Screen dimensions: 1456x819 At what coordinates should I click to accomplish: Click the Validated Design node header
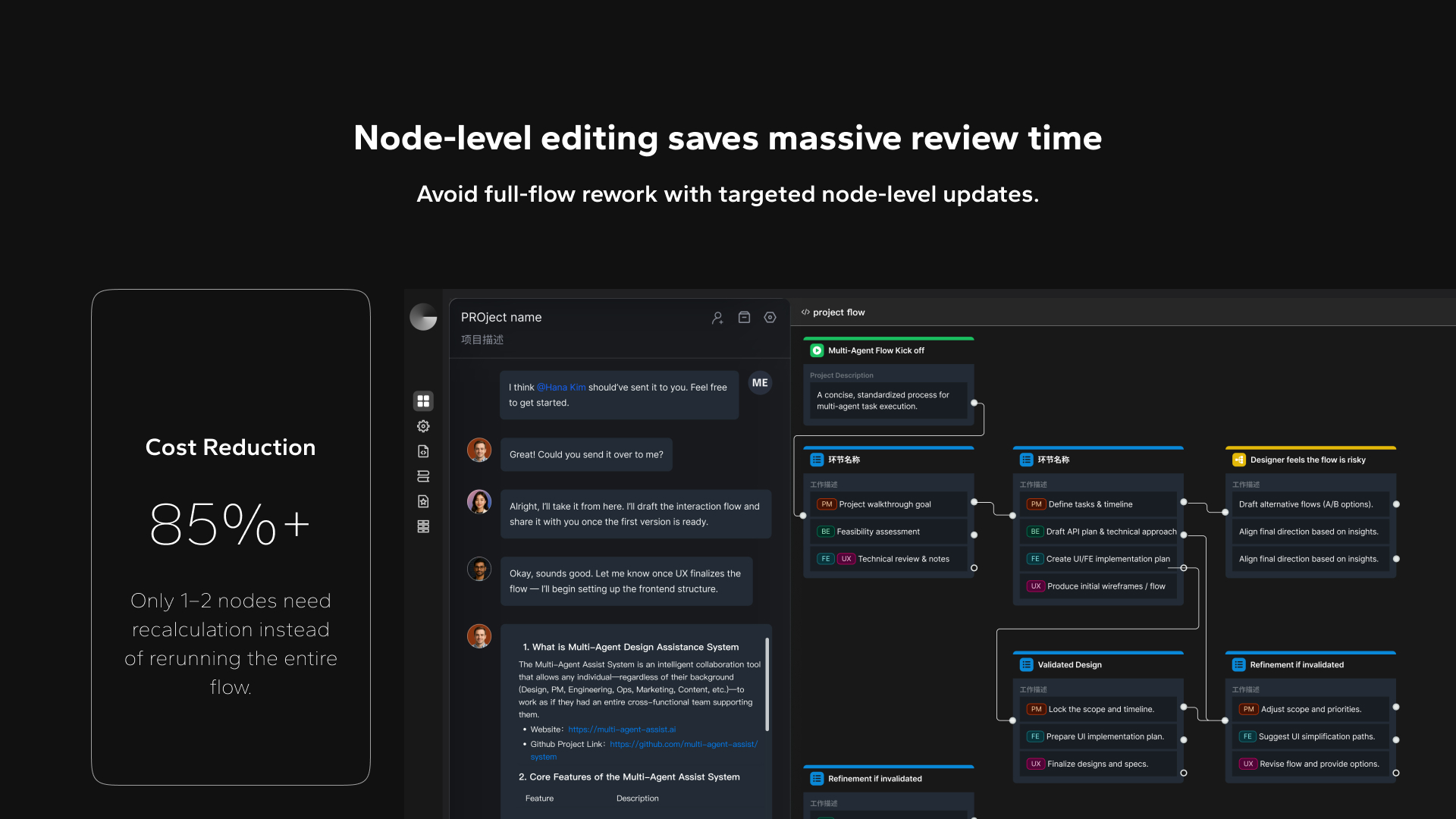pyautogui.click(x=1069, y=665)
